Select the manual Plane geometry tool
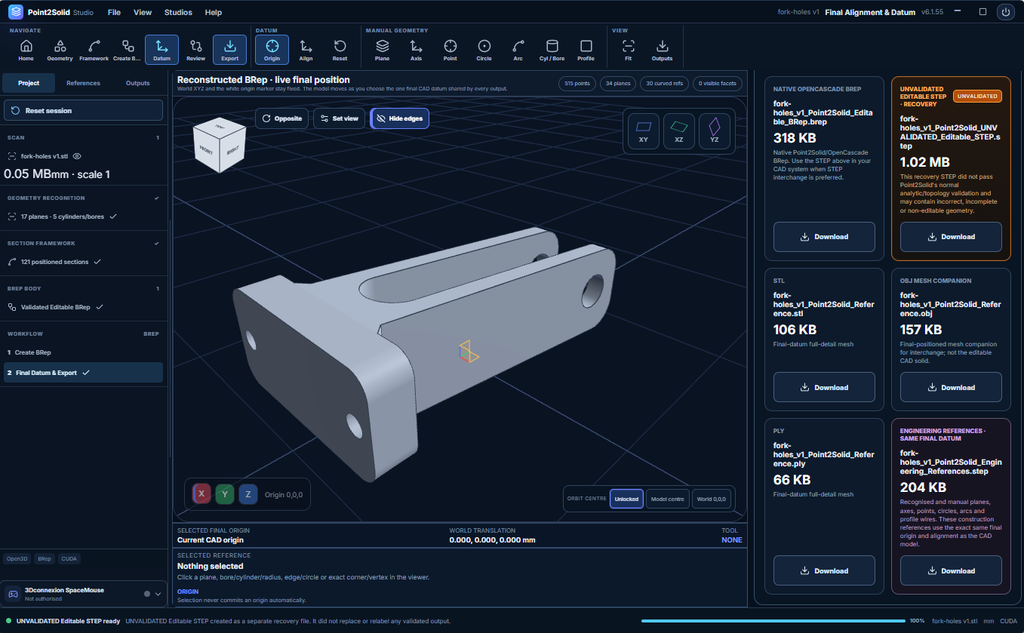Image resolution: width=1024 pixels, height=633 pixels. [x=383, y=50]
